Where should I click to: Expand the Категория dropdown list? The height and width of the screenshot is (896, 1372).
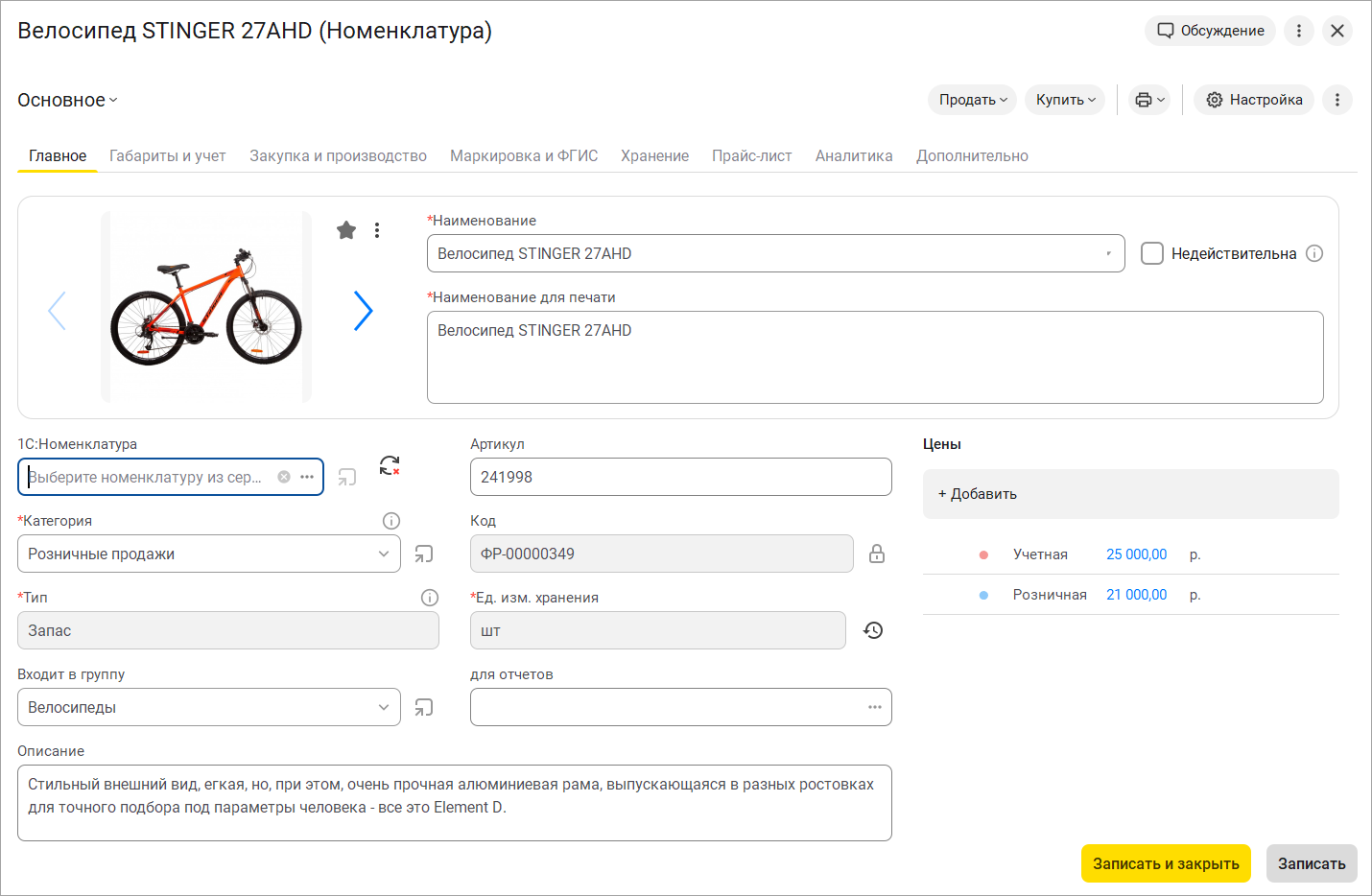(x=383, y=554)
